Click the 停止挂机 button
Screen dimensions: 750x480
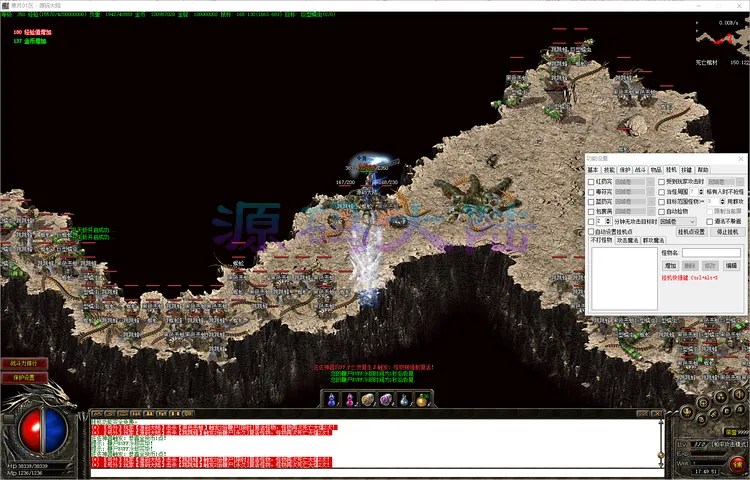726,231
